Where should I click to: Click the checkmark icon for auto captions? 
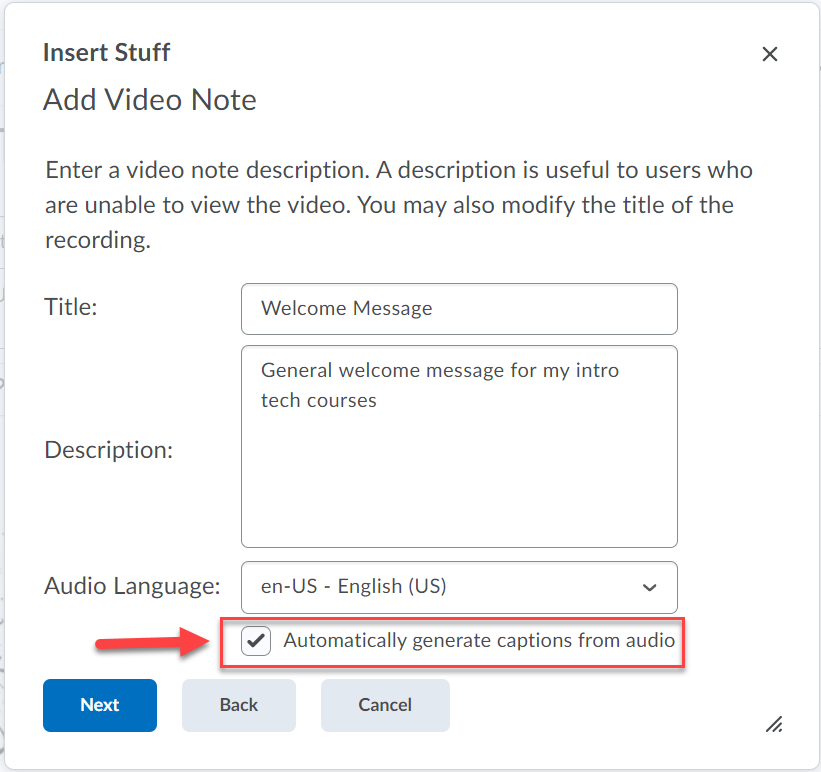tap(257, 641)
